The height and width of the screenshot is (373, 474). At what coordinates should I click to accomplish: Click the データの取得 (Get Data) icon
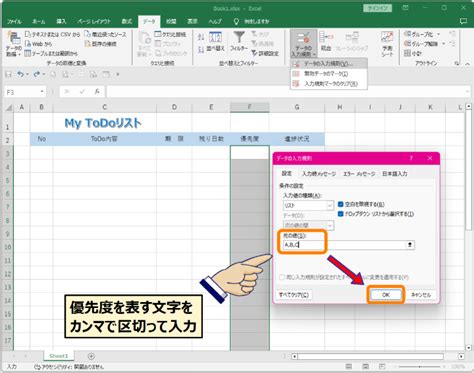(x=14, y=44)
